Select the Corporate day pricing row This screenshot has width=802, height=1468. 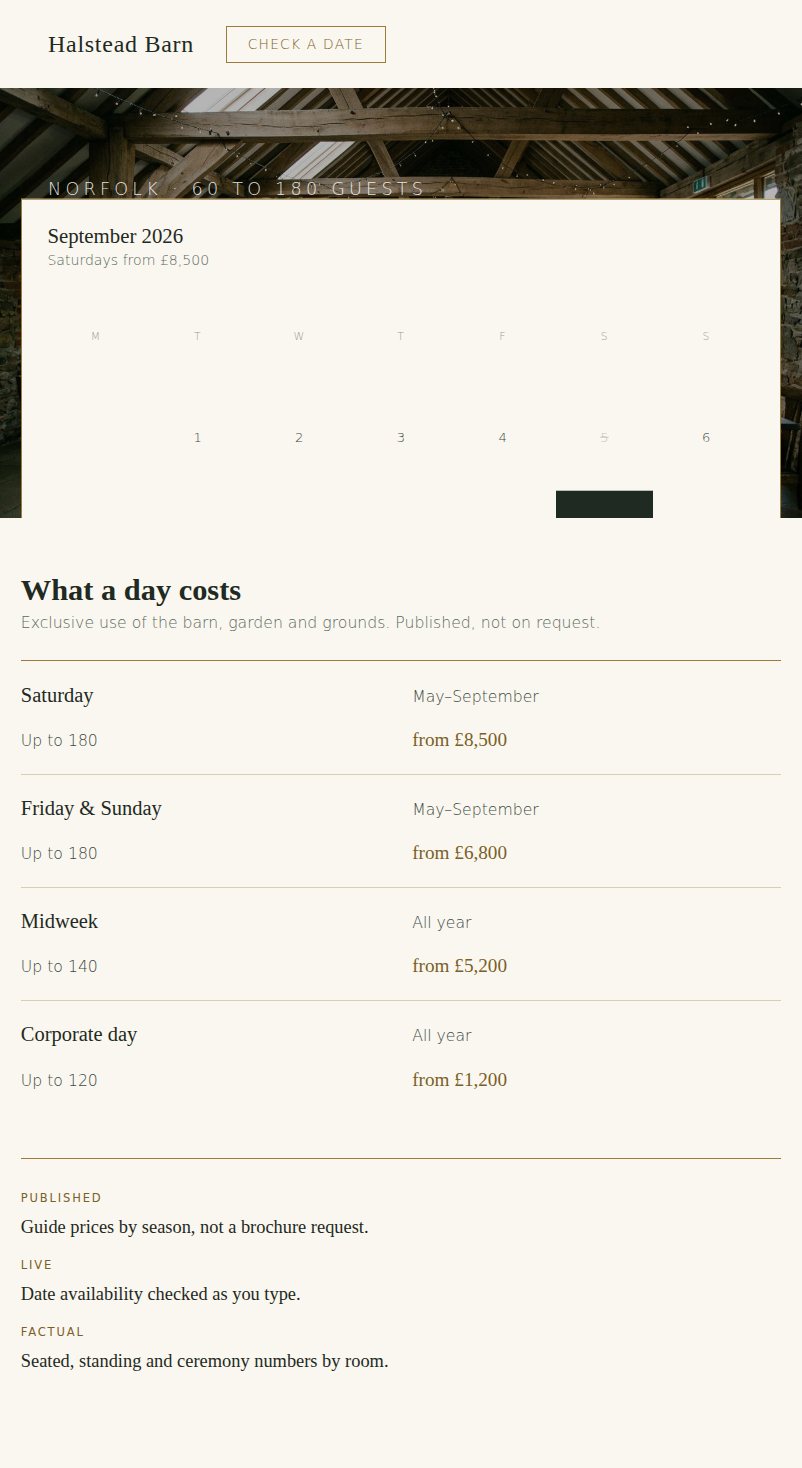click(x=401, y=1057)
